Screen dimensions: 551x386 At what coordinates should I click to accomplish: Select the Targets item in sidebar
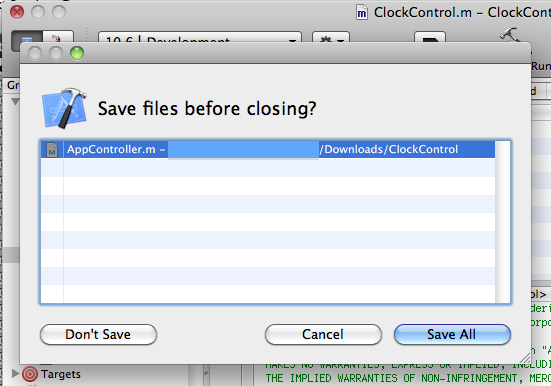click(60, 374)
